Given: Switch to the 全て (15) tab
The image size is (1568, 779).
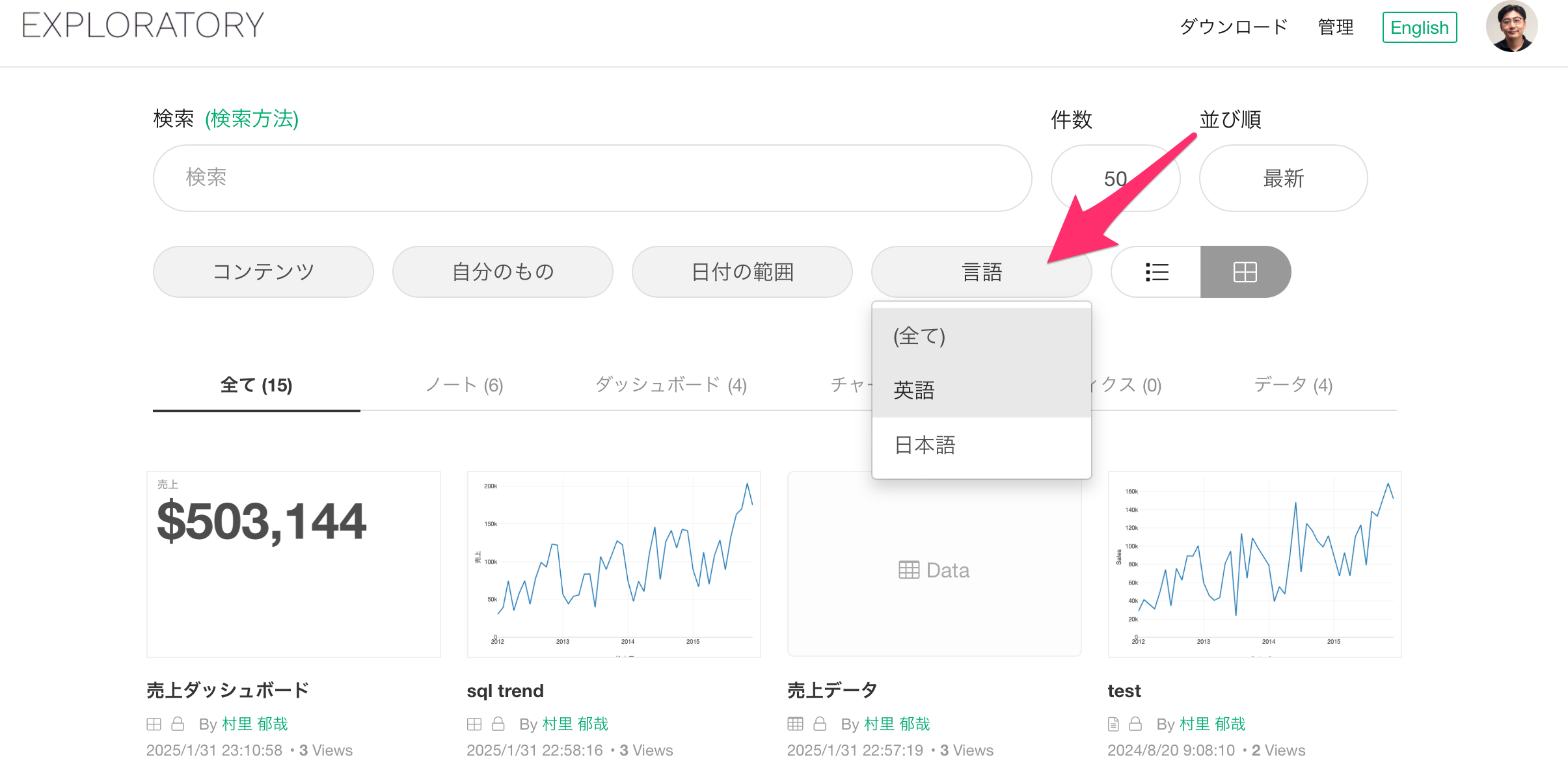Looking at the screenshot, I should tap(256, 386).
